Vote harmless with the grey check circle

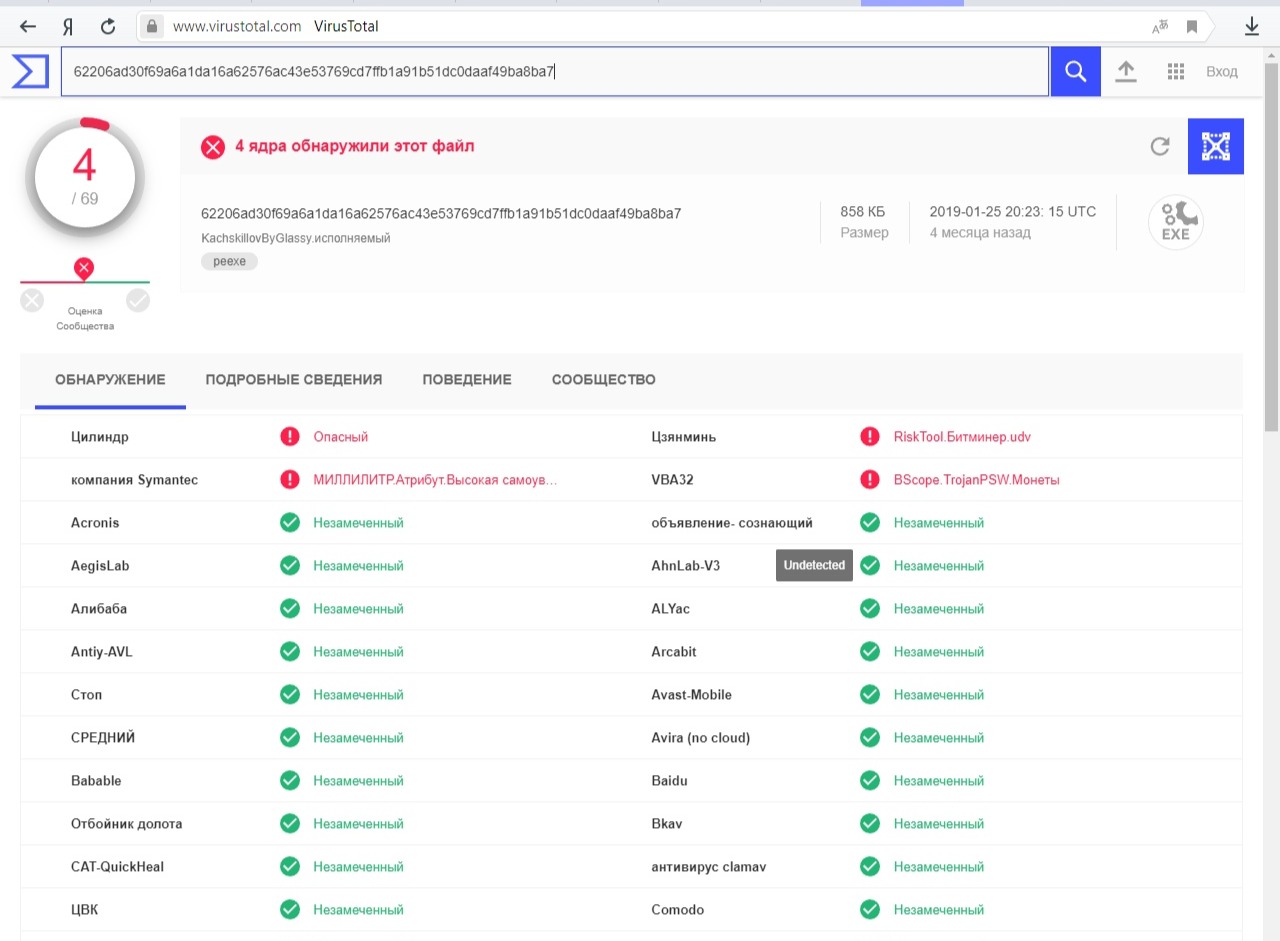138,300
